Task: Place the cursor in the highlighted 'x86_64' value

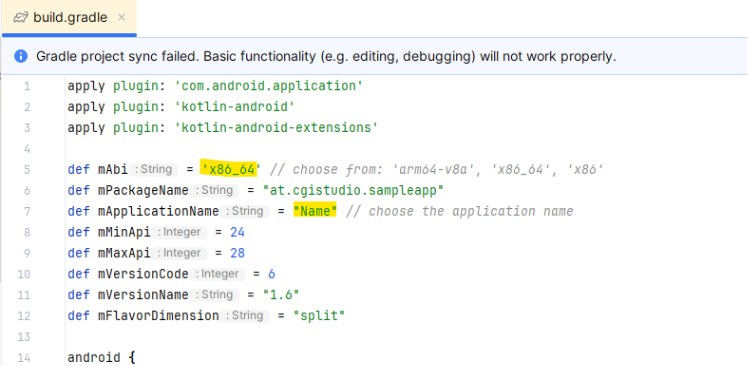Action: (229, 169)
